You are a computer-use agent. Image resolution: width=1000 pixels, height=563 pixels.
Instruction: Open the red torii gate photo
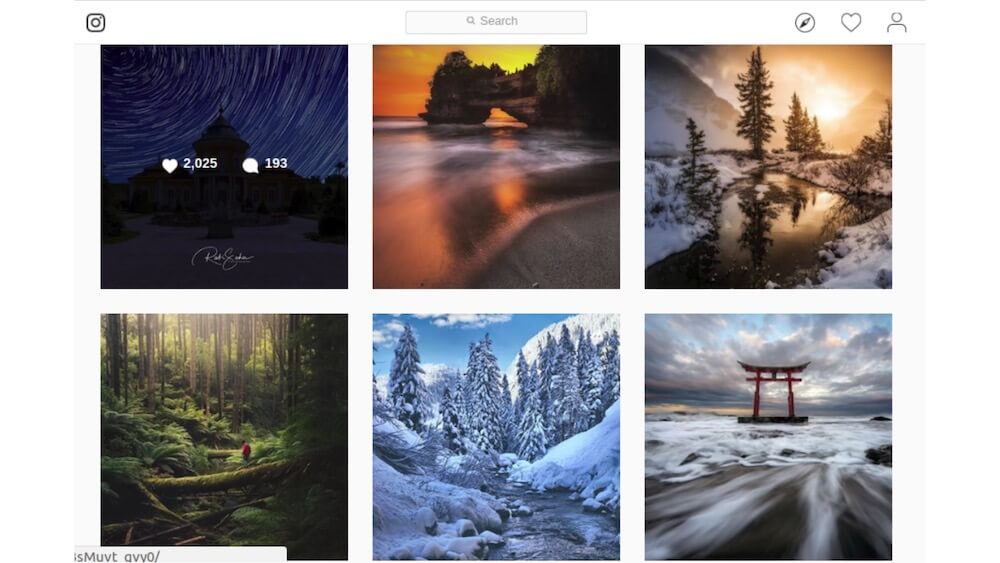(x=768, y=437)
